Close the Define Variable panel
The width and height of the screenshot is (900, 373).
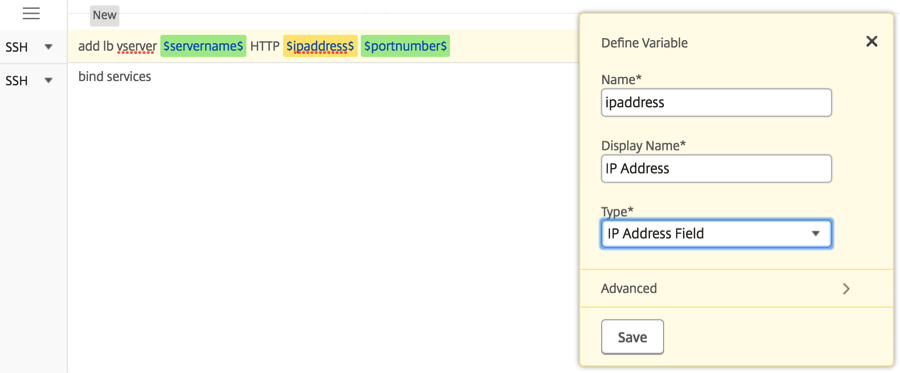tap(871, 41)
